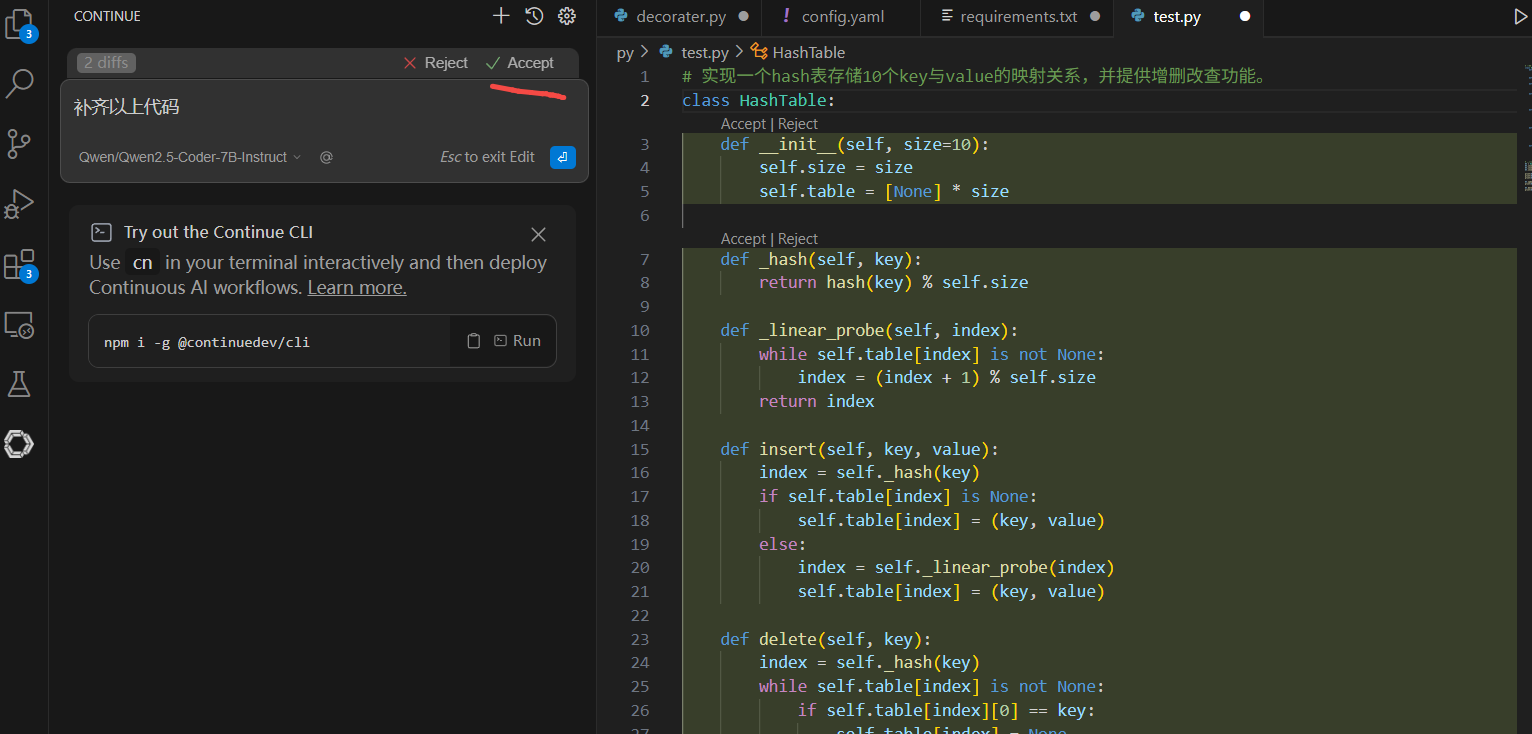Reject all diffs in Continue panel
Viewport: 1532px width, 734px height.
click(x=435, y=63)
